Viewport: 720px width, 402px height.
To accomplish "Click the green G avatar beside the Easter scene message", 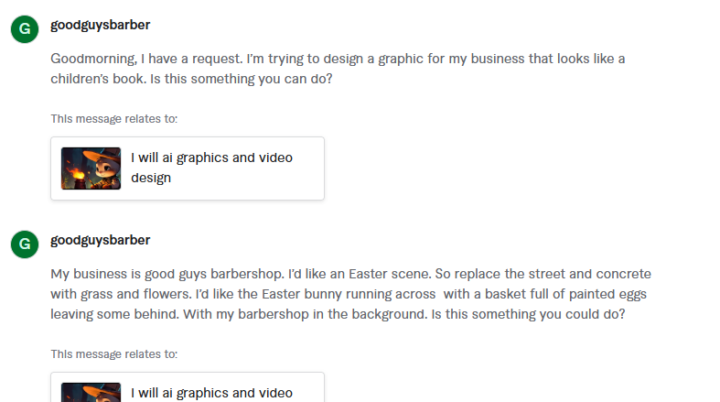I will (25, 244).
